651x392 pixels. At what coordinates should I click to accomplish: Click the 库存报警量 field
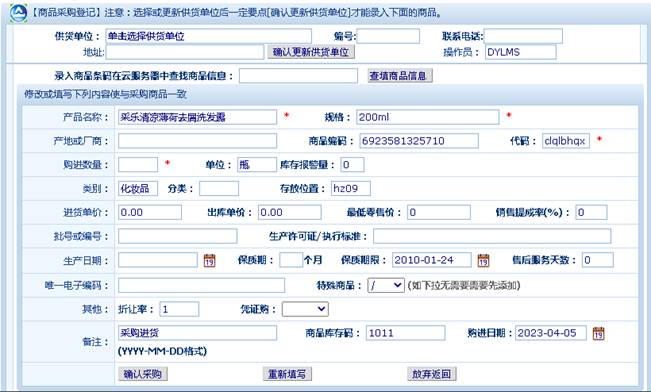(x=352, y=164)
